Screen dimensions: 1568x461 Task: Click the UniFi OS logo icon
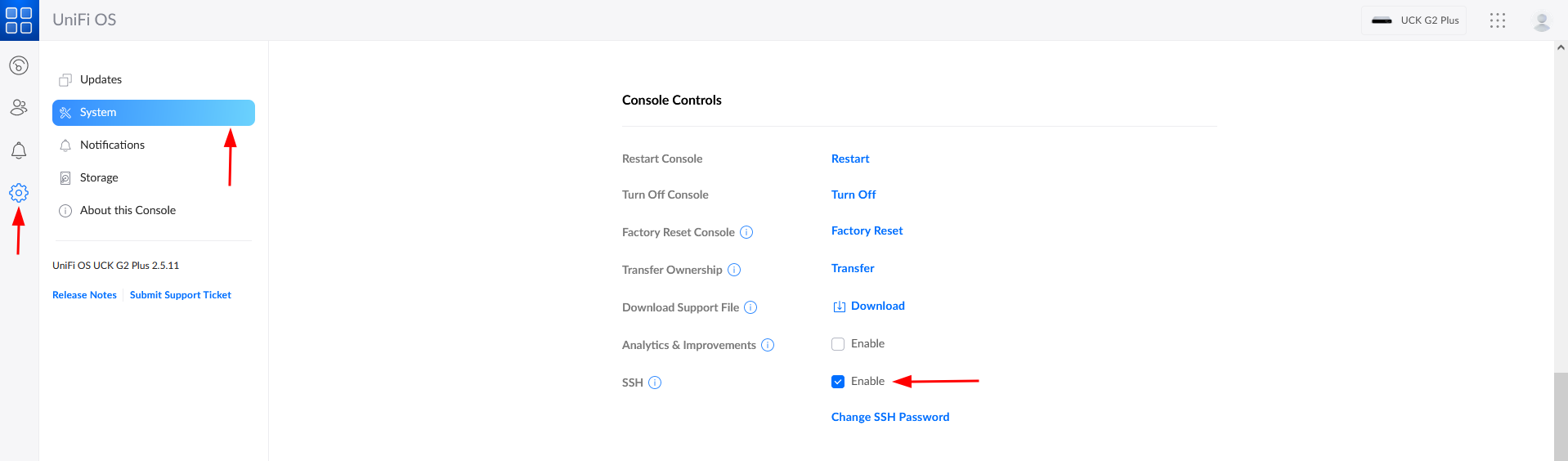[19, 20]
